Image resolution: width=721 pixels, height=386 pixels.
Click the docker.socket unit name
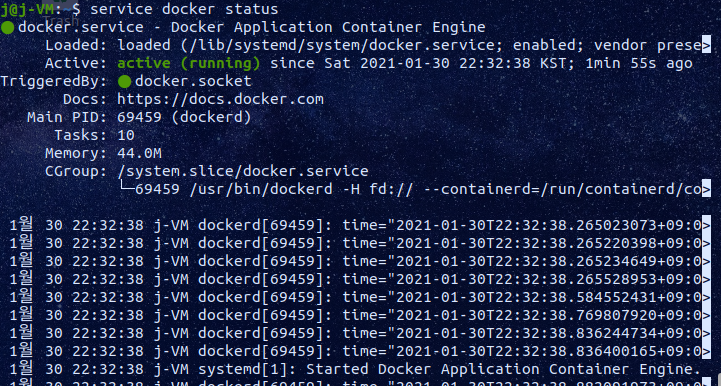click(x=193, y=81)
